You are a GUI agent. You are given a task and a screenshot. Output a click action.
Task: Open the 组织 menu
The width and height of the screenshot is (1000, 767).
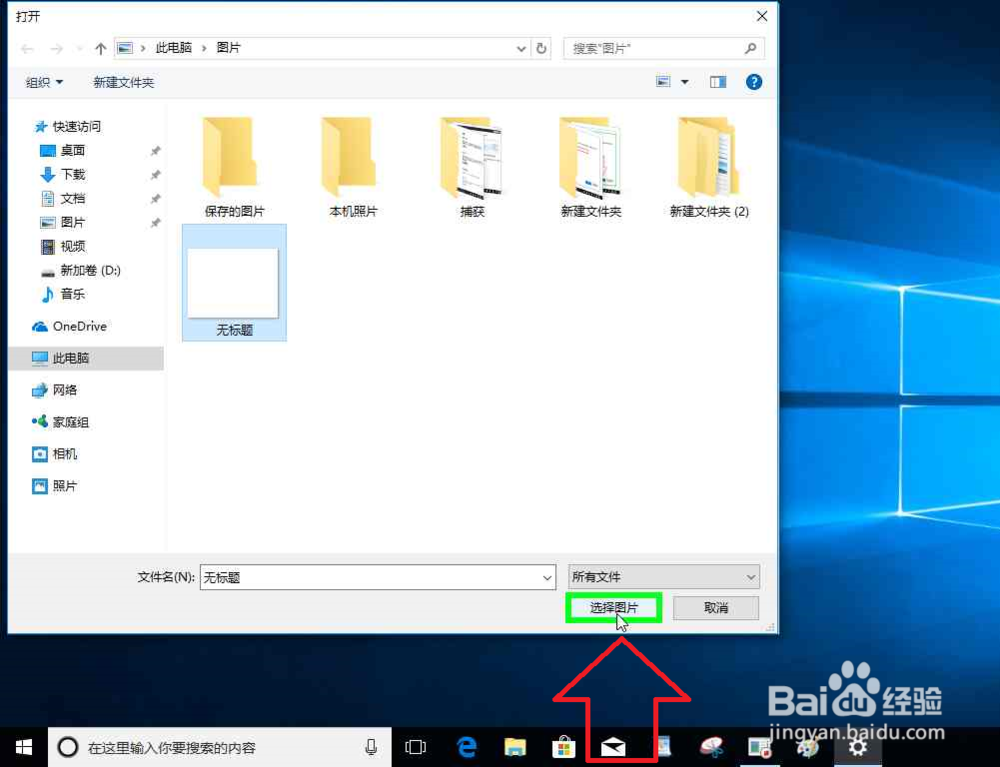point(44,82)
